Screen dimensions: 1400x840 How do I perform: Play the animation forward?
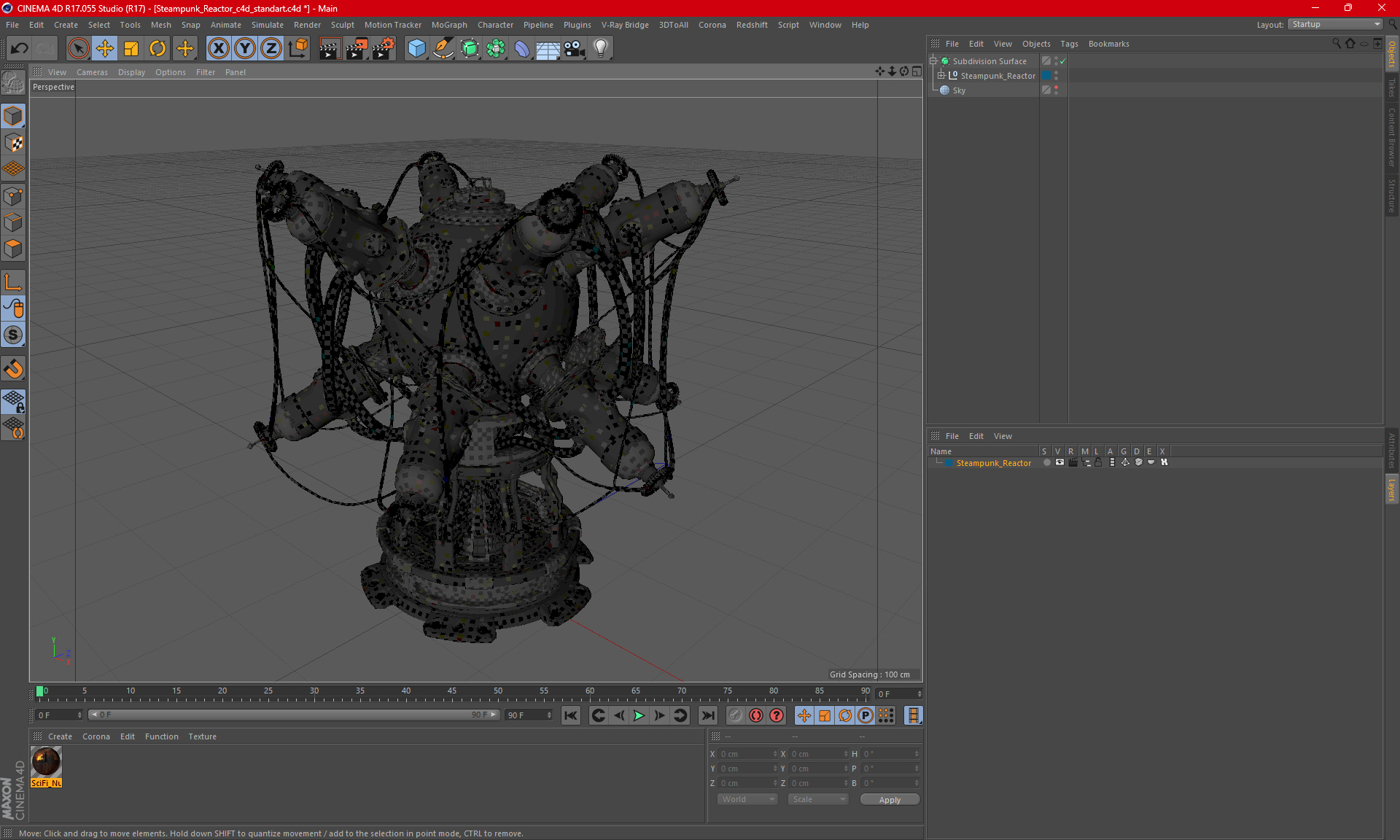point(639,715)
